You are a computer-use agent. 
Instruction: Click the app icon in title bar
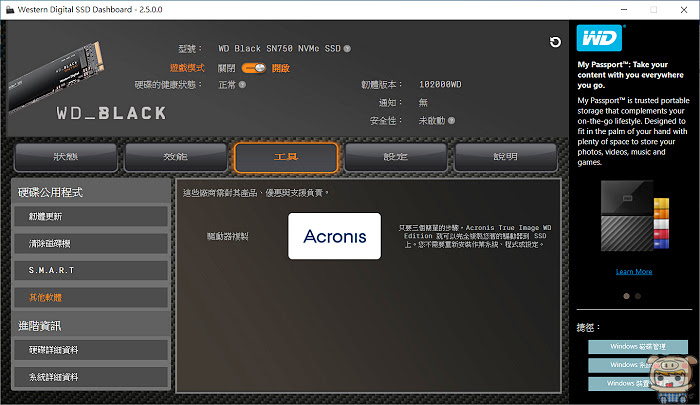point(10,9)
